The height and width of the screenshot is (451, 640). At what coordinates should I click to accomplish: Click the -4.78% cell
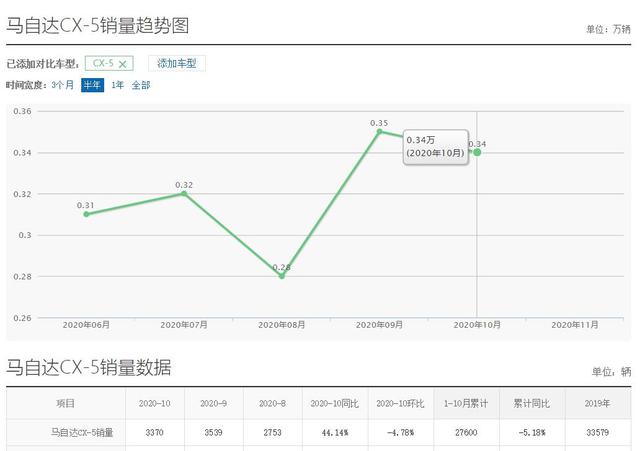click(400, 432)
